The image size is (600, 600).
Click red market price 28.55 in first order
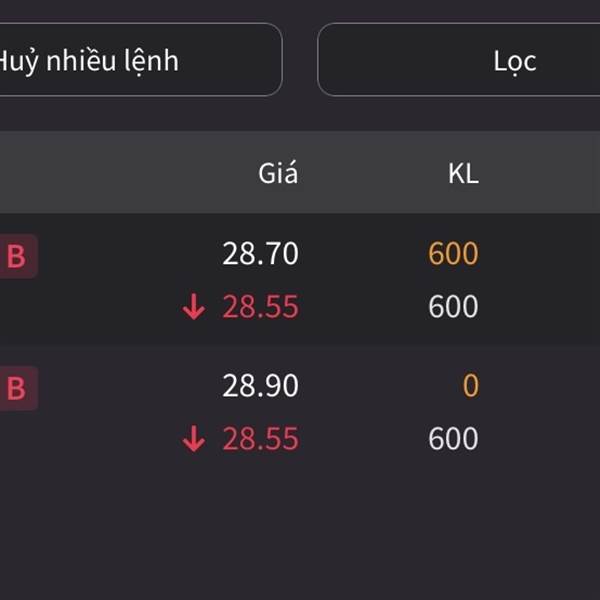260,307
